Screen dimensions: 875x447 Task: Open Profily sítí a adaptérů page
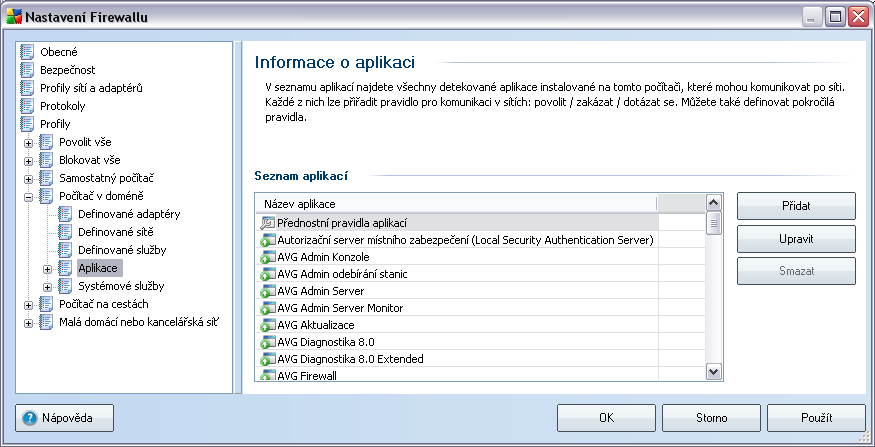[92, 88]
